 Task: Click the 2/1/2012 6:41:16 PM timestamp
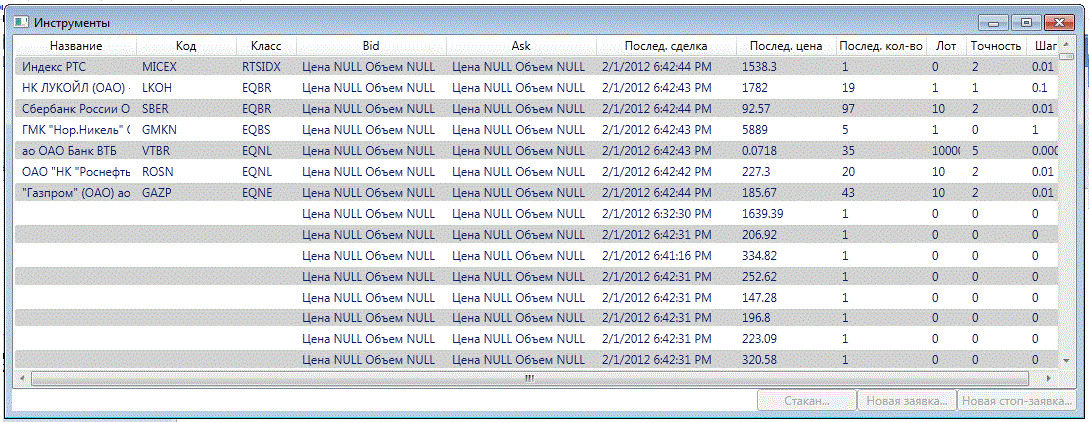pos(656,255)
